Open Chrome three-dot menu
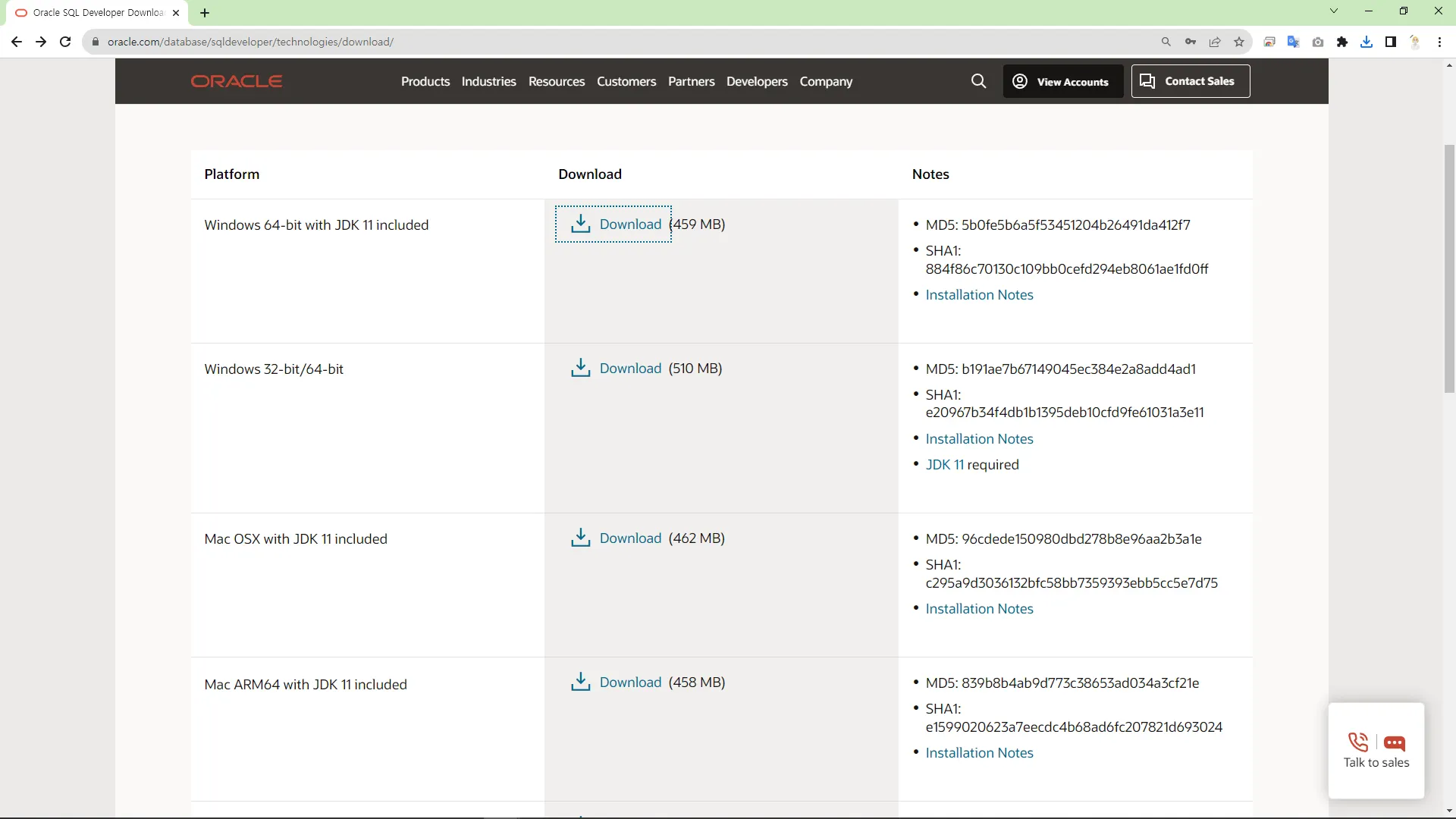The width and height of the screenshot is (1456, 819). pos(1439,42)
